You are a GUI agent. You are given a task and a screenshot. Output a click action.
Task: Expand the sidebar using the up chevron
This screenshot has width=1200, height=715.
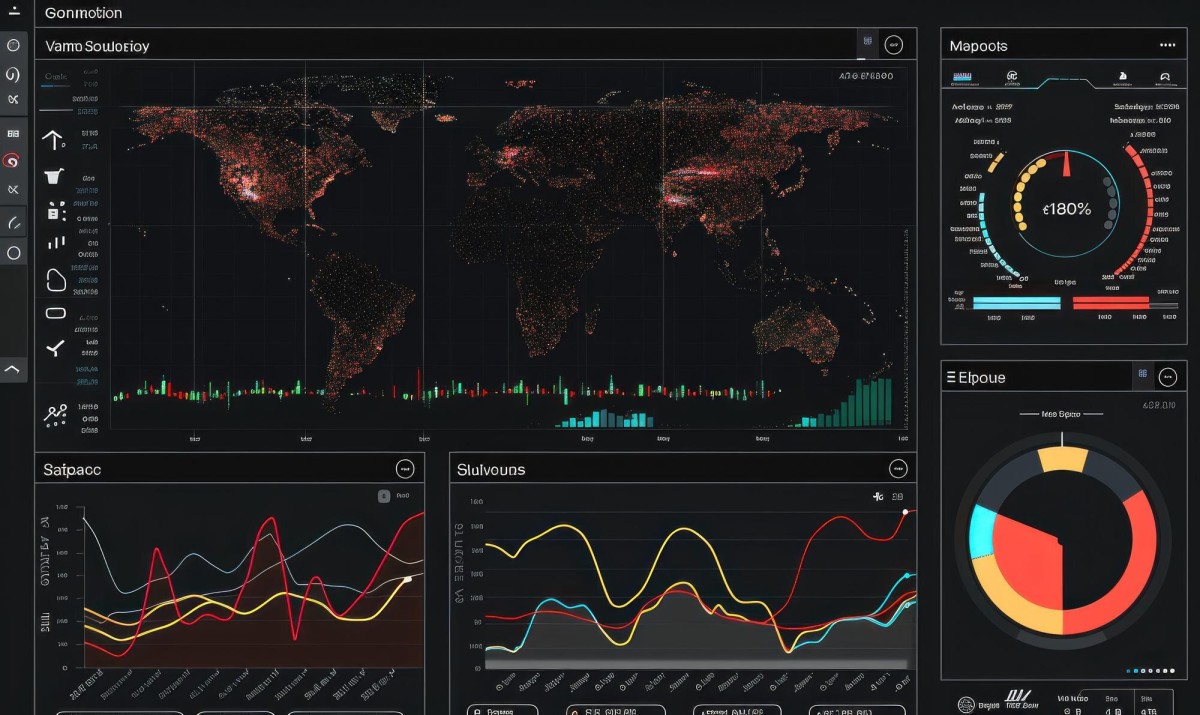click(13, 370)
